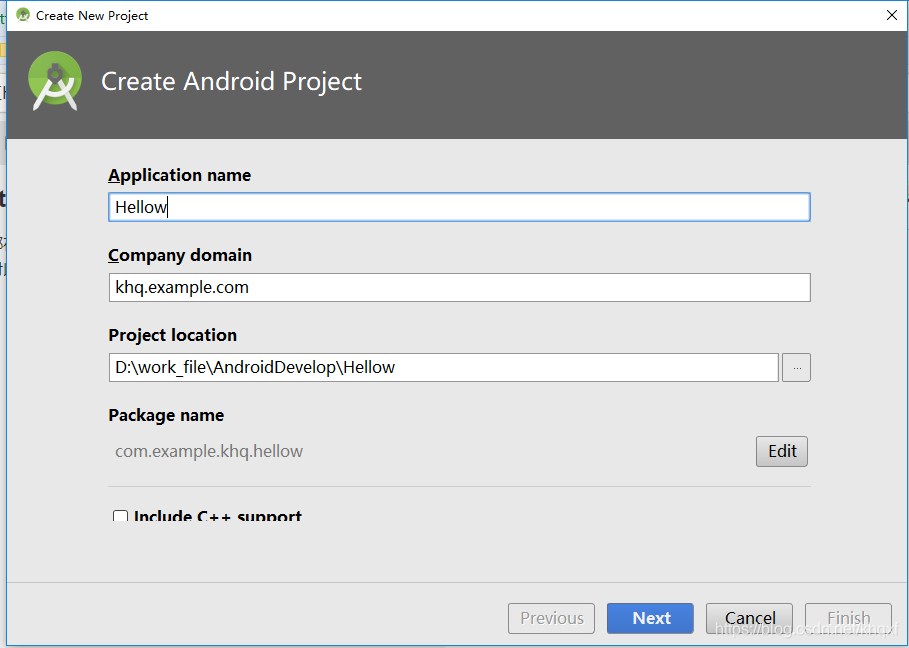Cancel the project creation
This screenshot has width=909, height=648.
pos(749,618)
